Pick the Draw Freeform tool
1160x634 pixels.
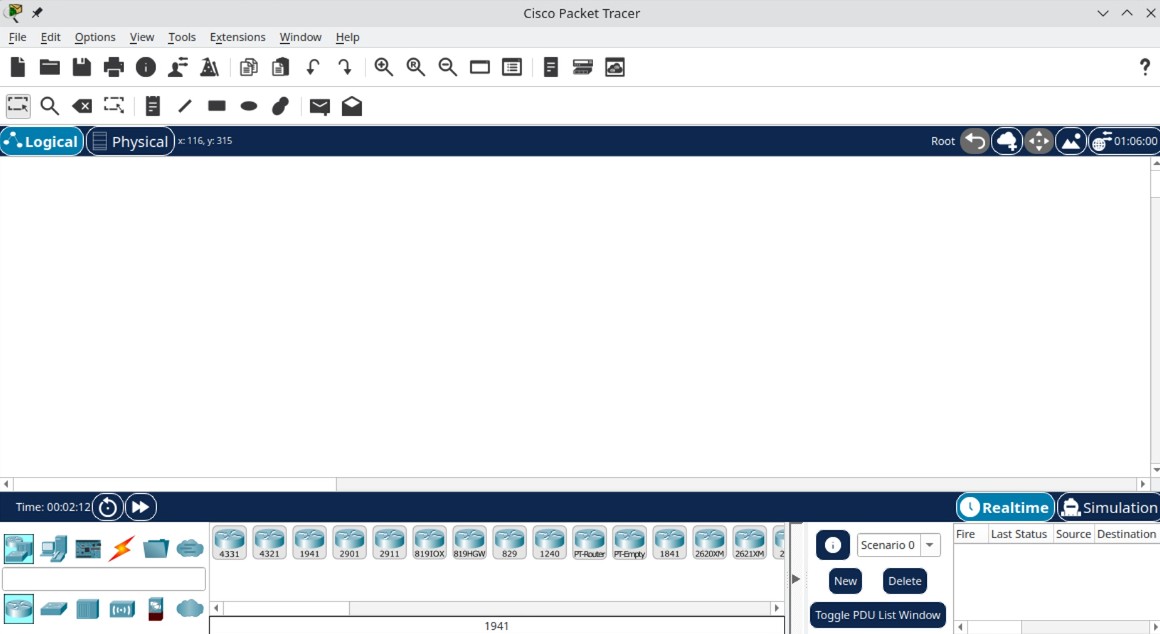click(280, 106)
